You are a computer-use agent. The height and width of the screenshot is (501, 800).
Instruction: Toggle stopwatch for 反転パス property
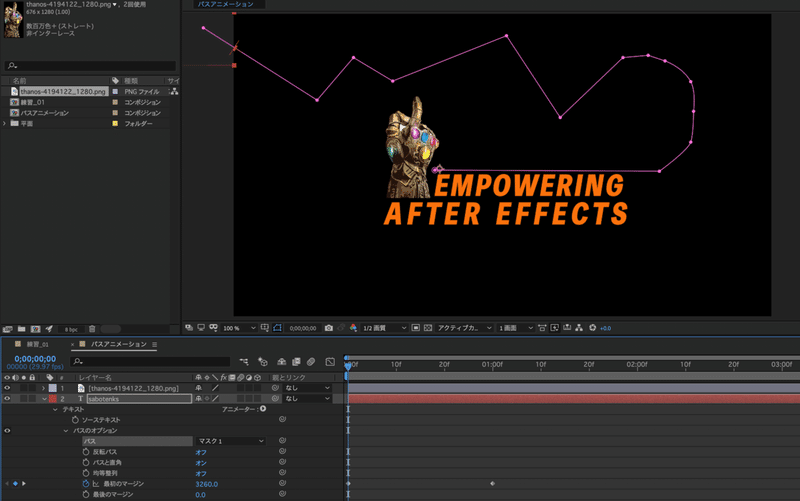[86, 452]
